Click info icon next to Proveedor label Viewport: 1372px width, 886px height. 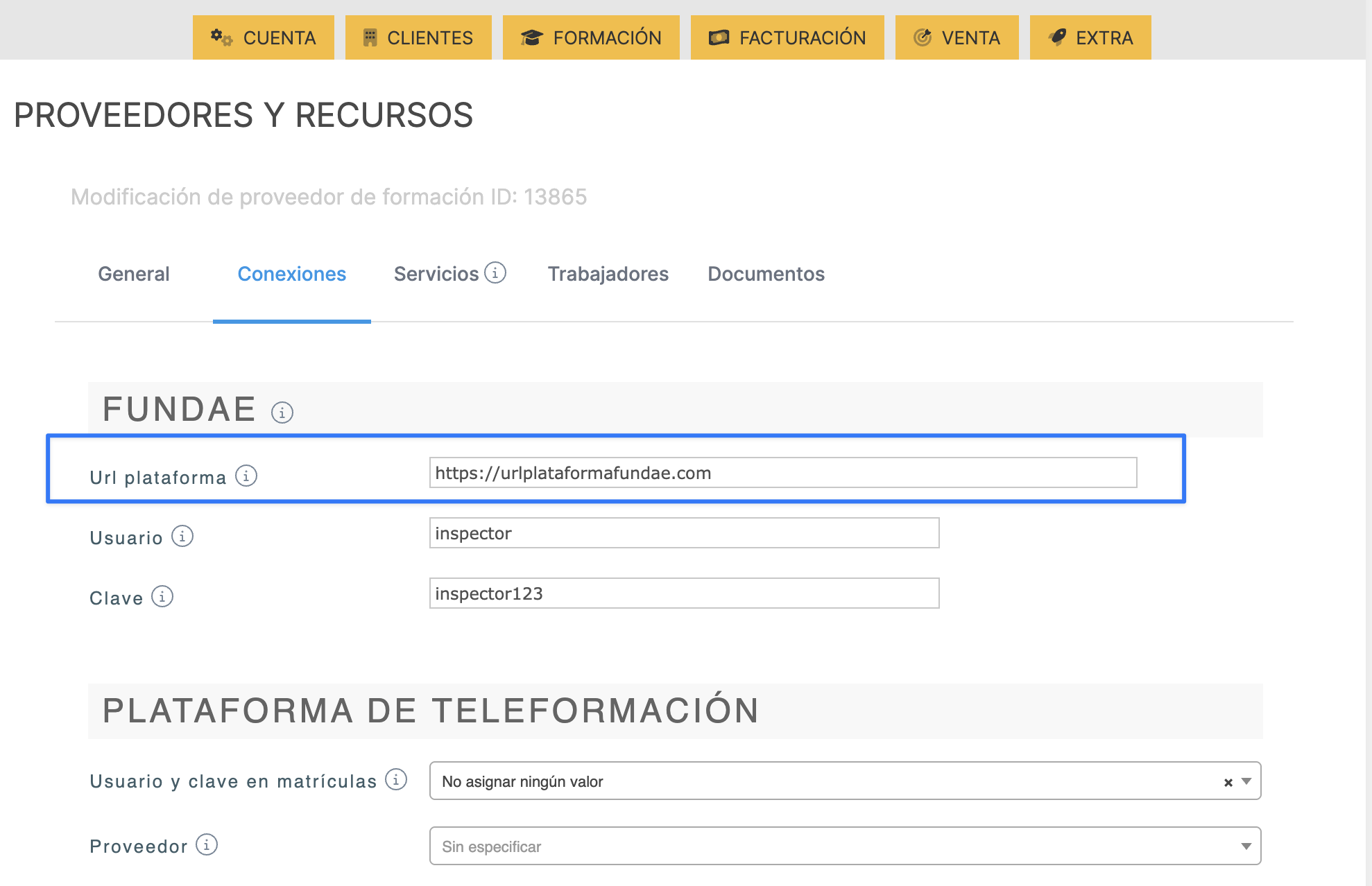pos(207,844)
